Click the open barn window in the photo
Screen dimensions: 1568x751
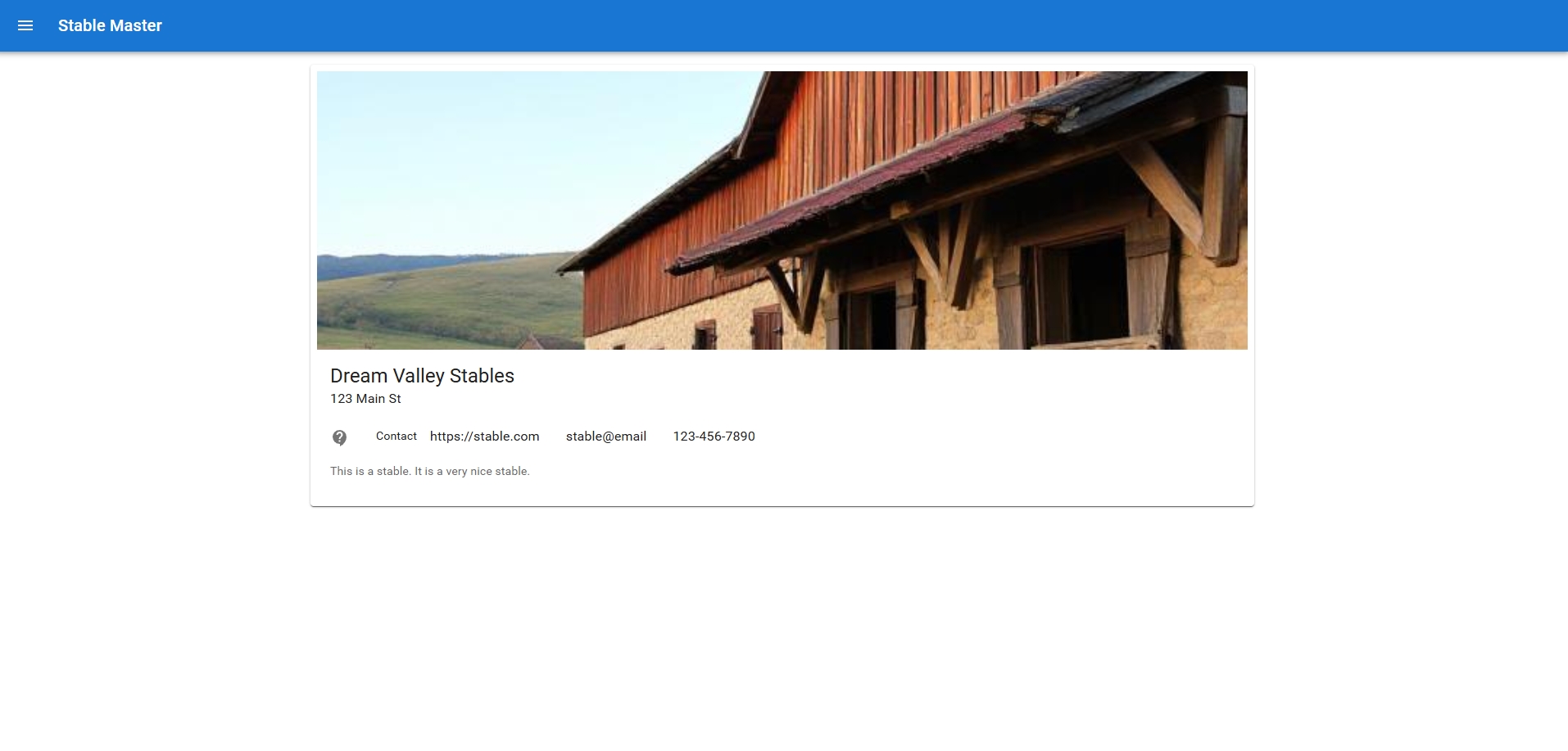pyautogui.click(x=1081, y=287)
